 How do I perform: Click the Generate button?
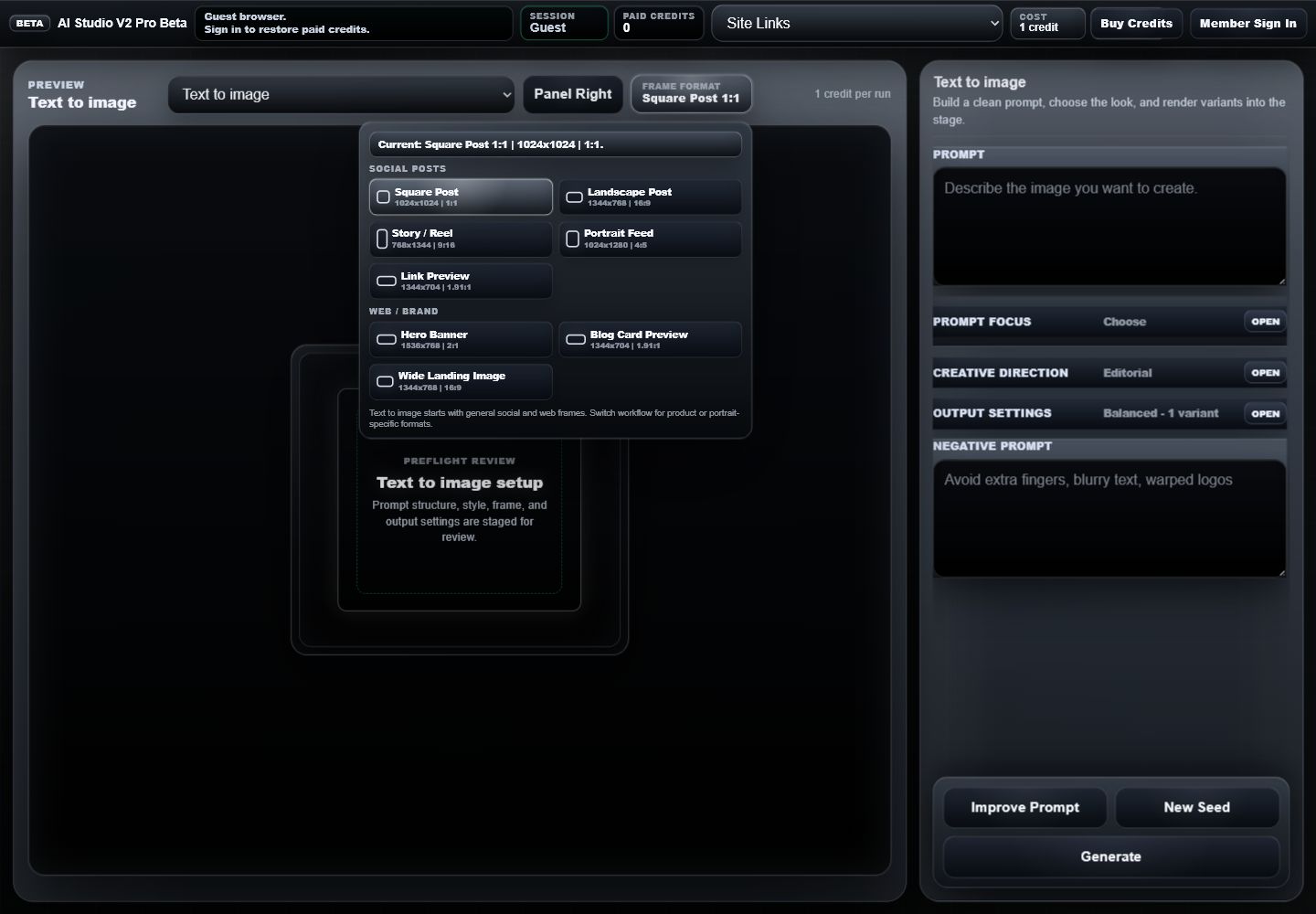1110,857
